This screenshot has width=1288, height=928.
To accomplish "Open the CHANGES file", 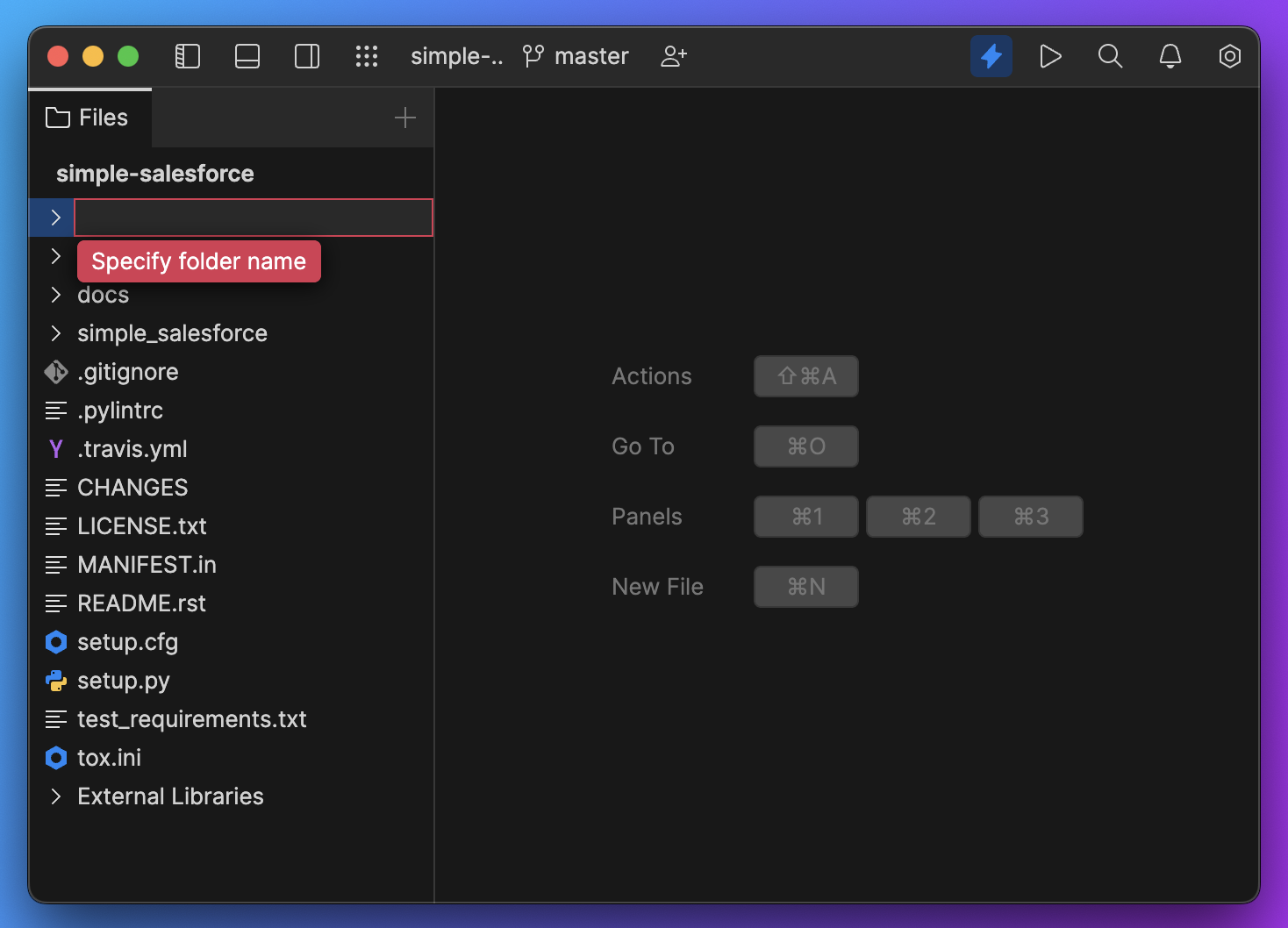I will click(x=132, y=488).
